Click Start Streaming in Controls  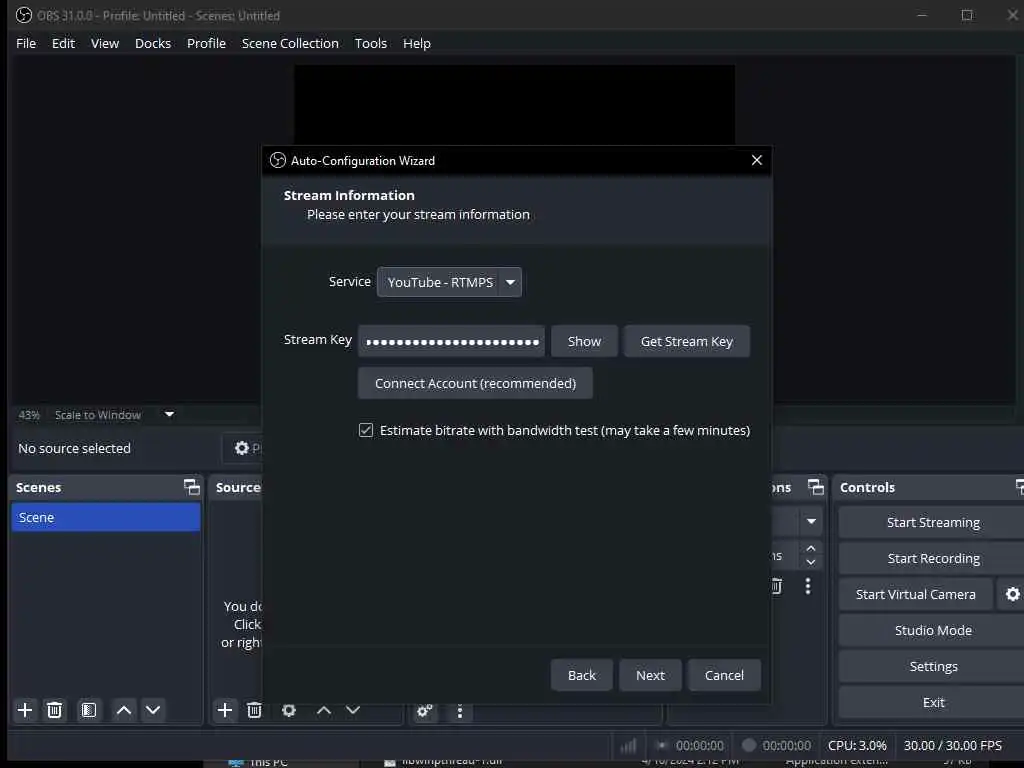pos(933,522)
